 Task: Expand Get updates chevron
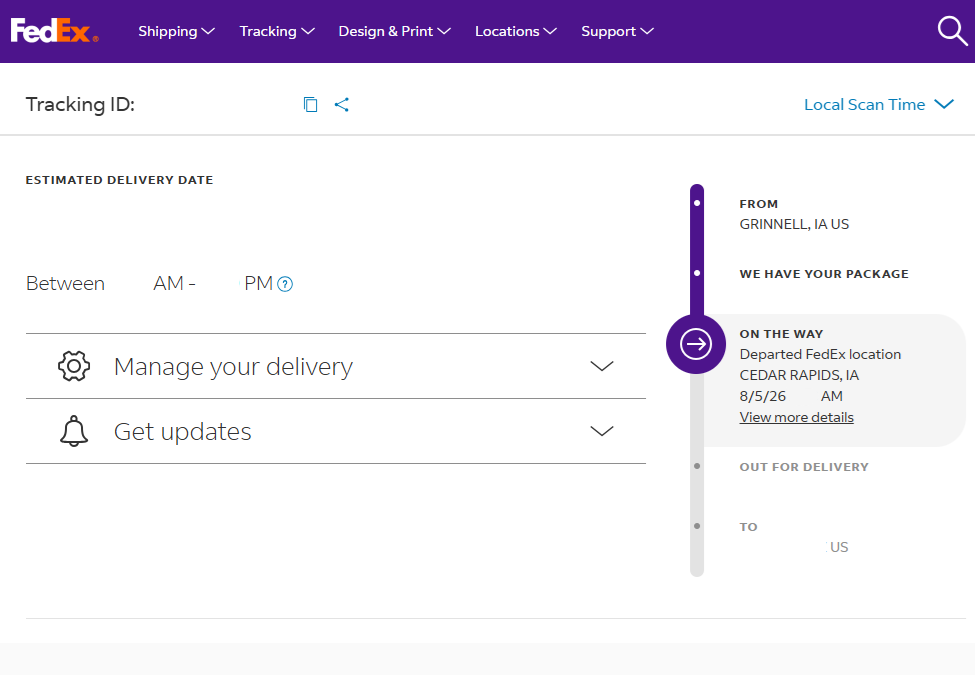click(601, 431)
